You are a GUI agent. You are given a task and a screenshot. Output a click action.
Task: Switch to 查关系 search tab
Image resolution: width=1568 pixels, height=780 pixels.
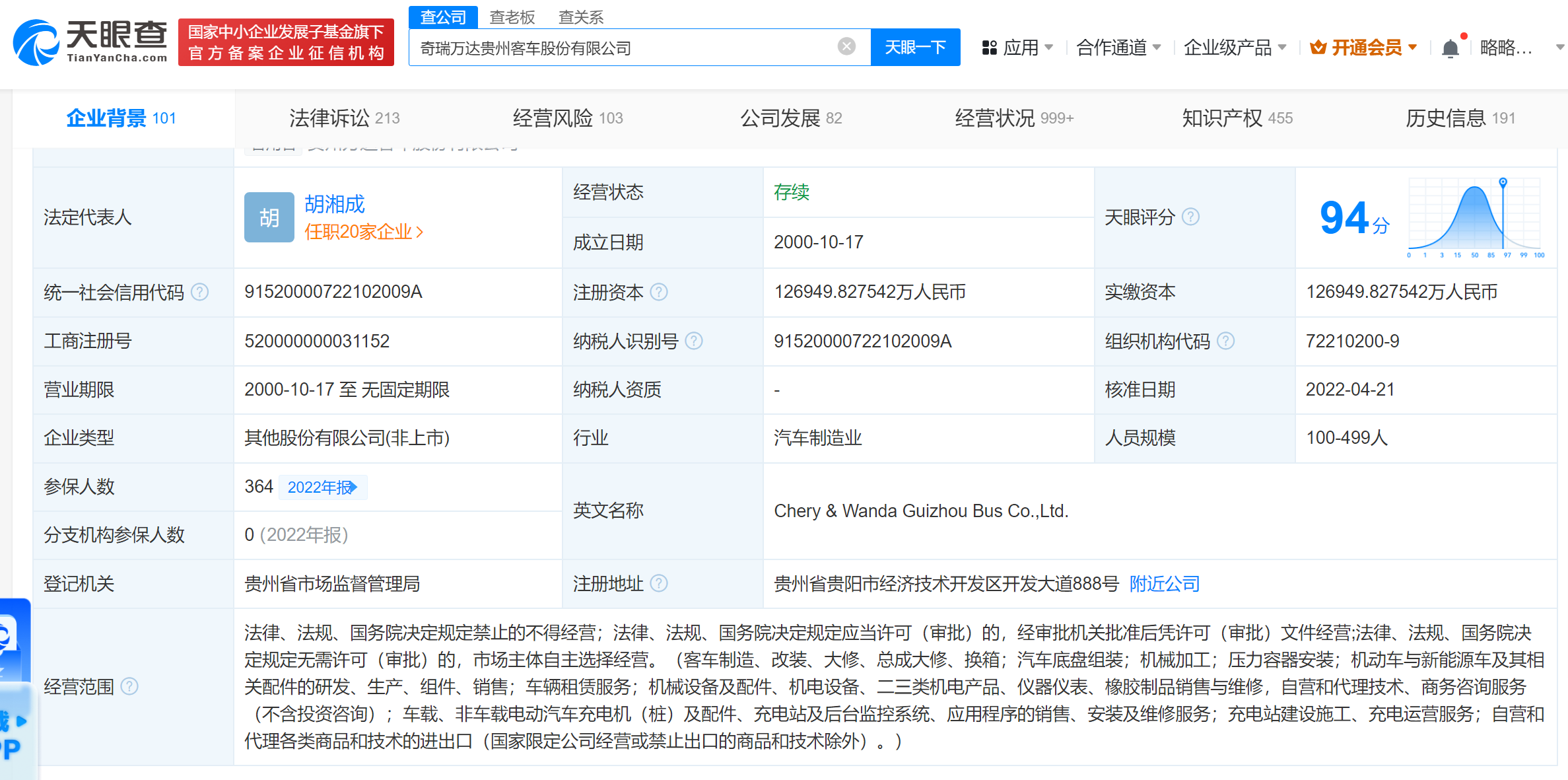[x=581, y=17]
